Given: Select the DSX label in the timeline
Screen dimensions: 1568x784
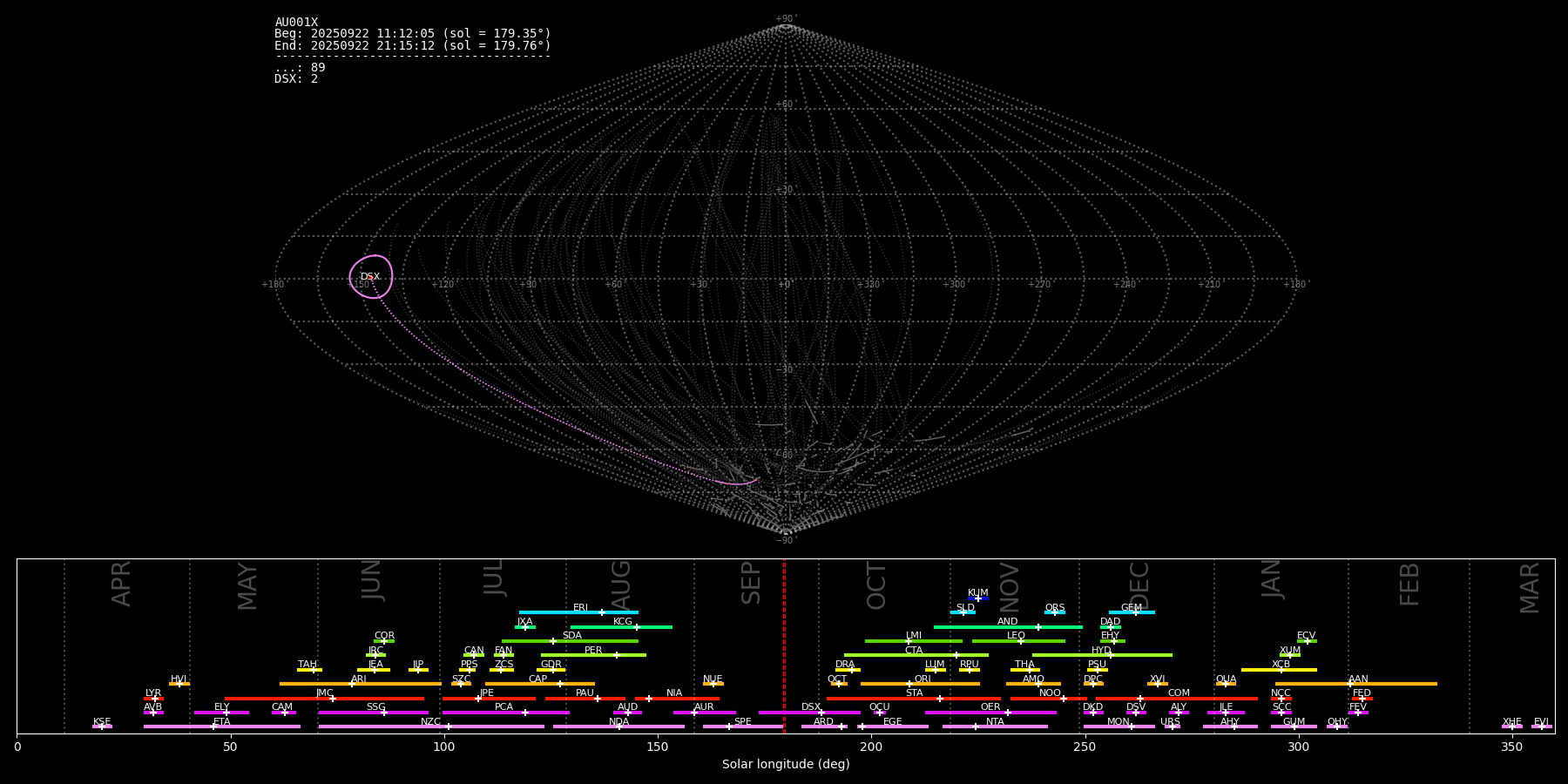Looking at the screenshot, I should [811, 707].
